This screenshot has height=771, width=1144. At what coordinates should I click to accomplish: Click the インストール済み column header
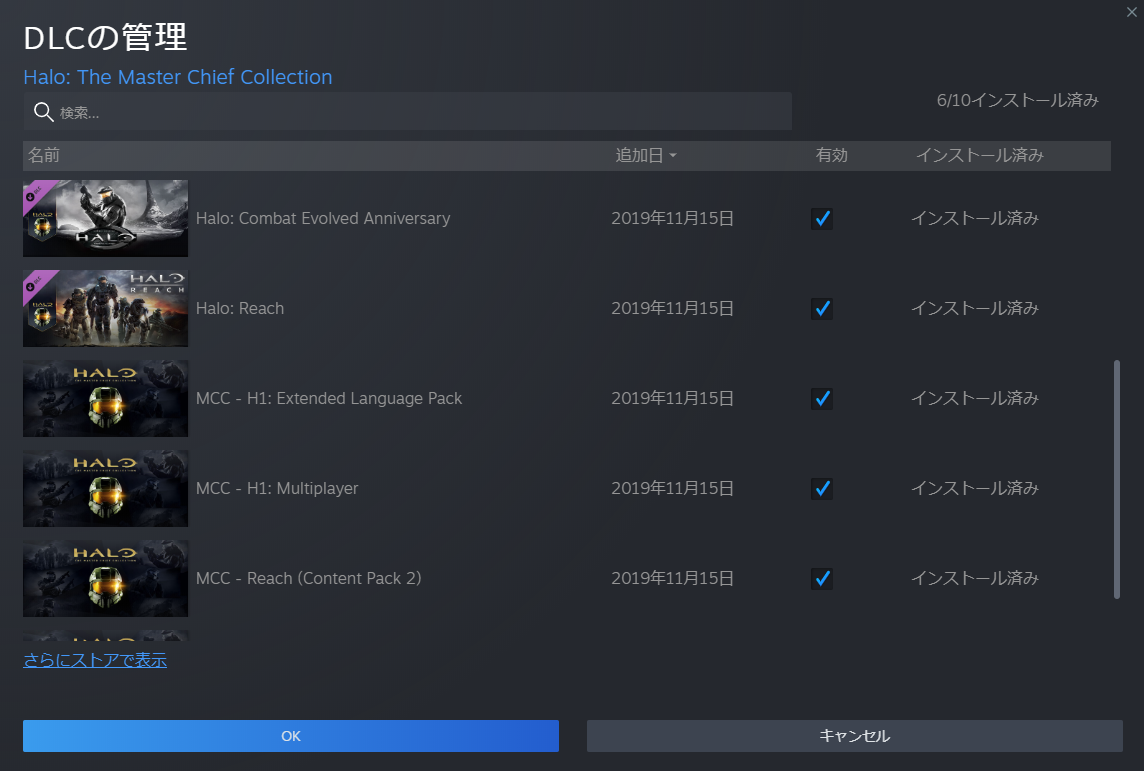(980, 155)
